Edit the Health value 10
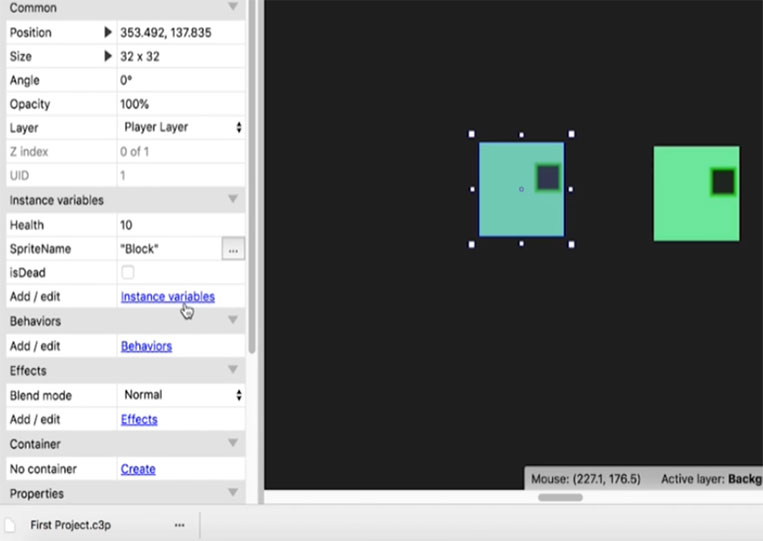This screenshot has height=541, width=763. point(181,225)
